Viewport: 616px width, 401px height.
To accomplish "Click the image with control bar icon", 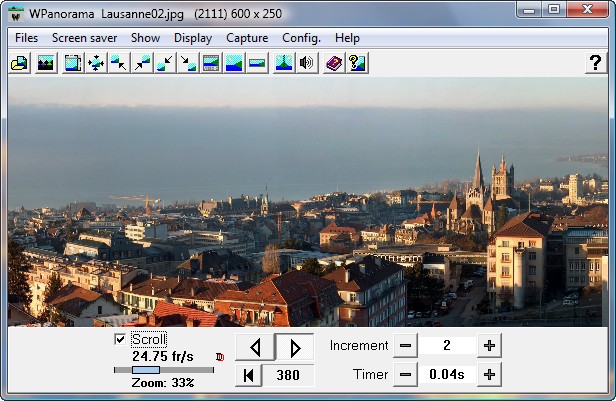I will [x=211, y=63].
